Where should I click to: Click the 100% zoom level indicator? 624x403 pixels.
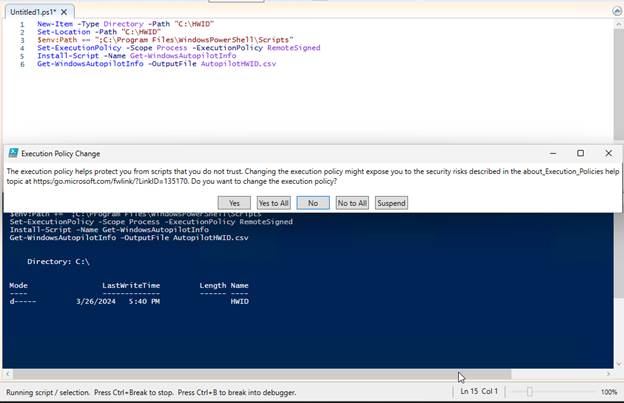[x=609, y=392]
